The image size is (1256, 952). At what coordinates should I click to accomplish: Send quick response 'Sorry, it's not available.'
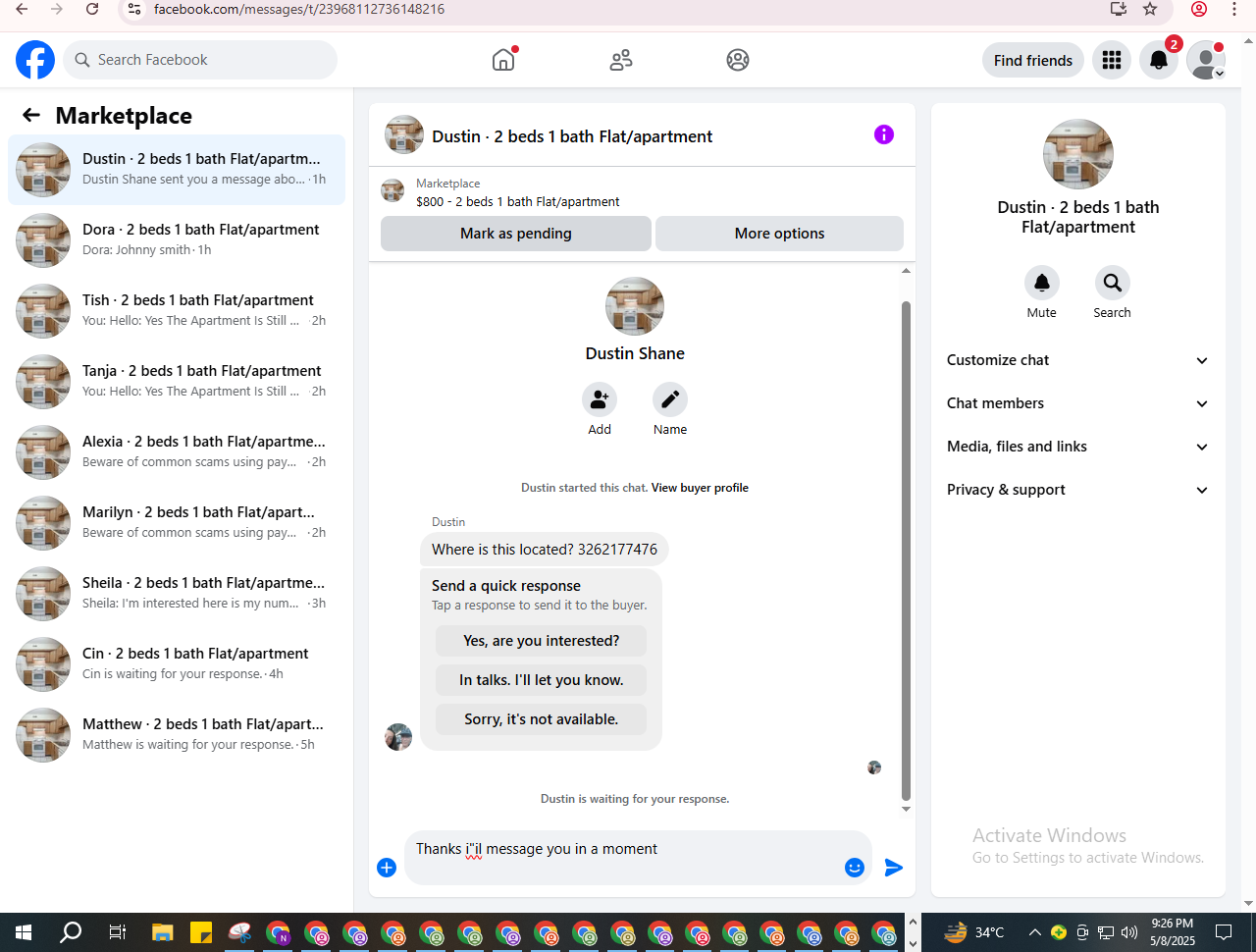(541, 719)
